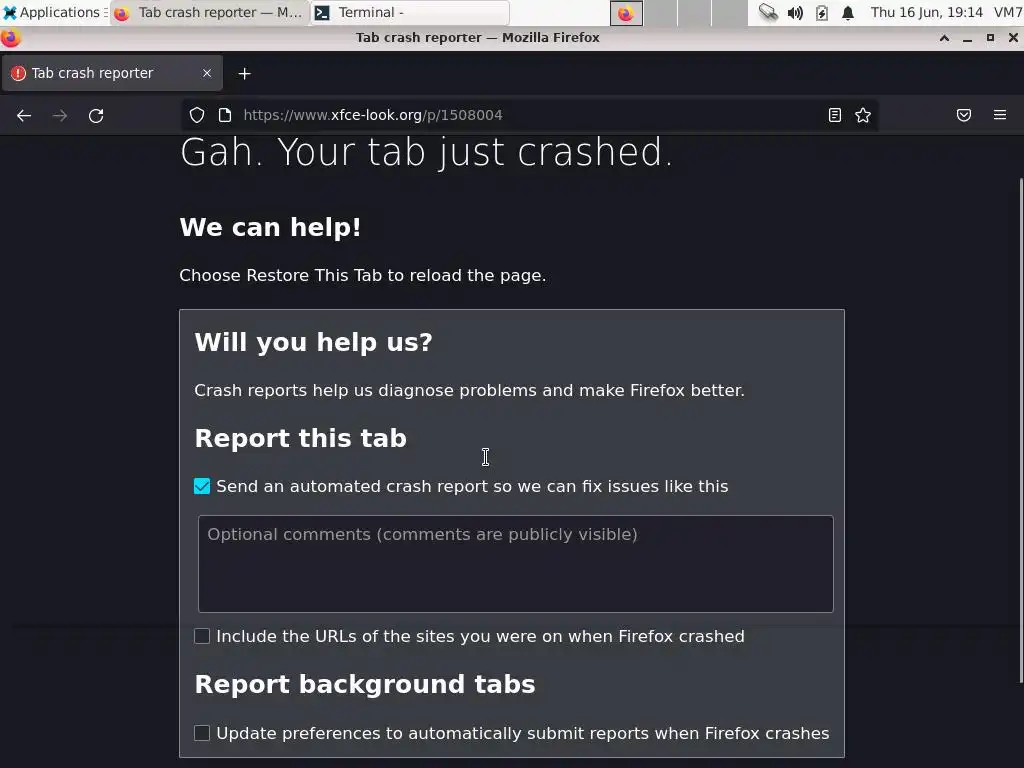Screen dimensions: 1024x768
Task: Click into the Optional comments text area
Action: point(516,564)
